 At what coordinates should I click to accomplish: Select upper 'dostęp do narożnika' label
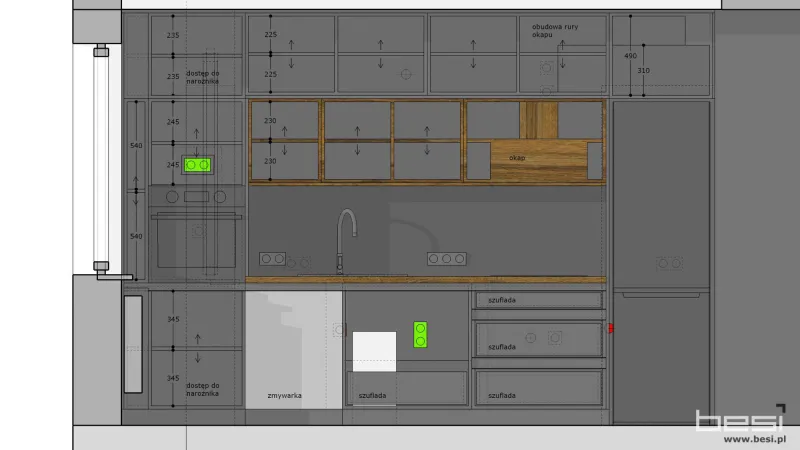point(203,77)
